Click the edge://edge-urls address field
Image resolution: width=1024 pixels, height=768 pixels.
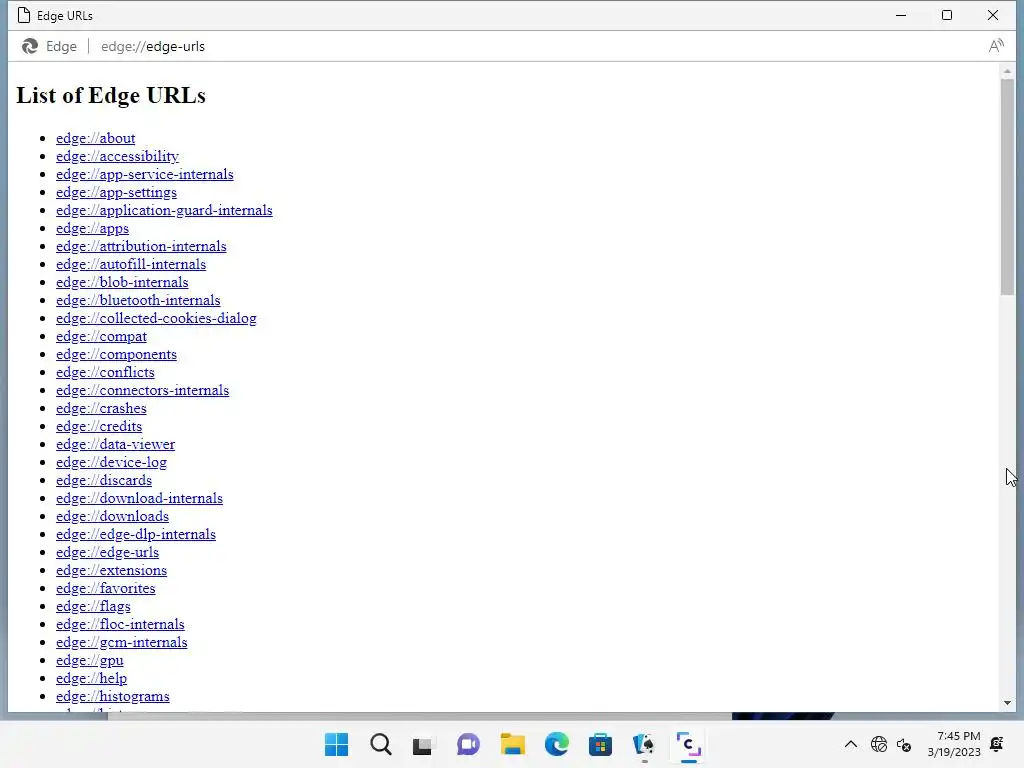click(x=153, y=46)
